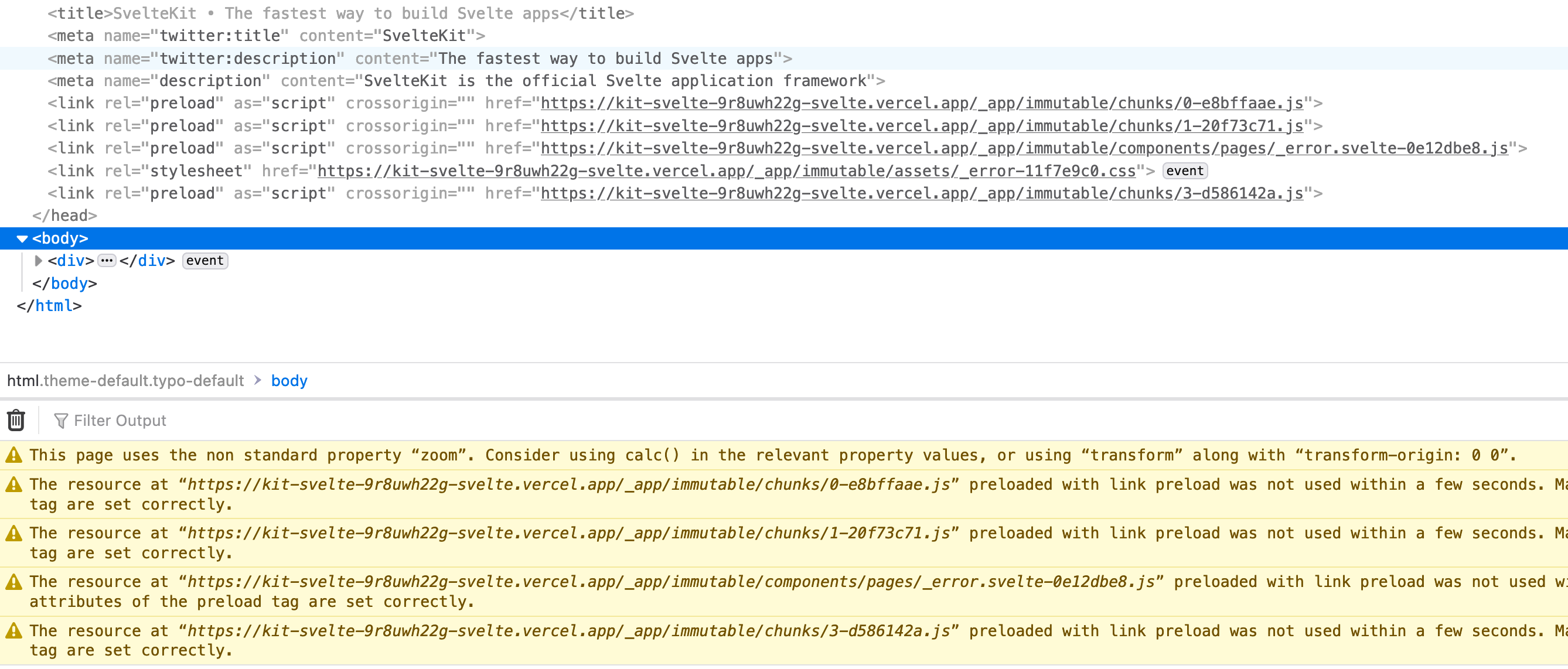Select the closing head tag line

64,216
